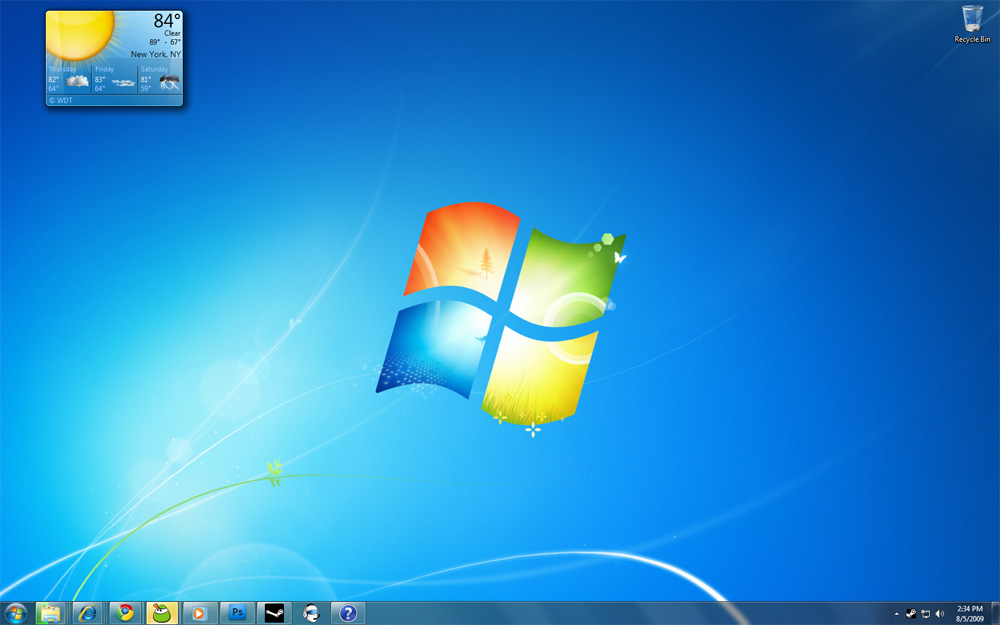
Task: Open the volume speaker tray icon
Action: [x=940, y=613]
